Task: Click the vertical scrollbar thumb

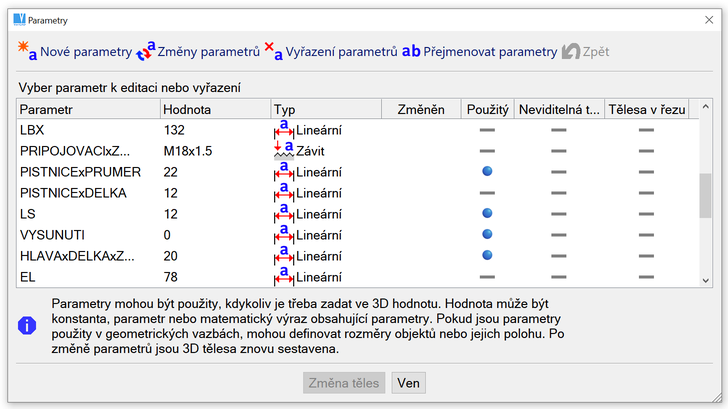Action: click(x=704, y=195)
